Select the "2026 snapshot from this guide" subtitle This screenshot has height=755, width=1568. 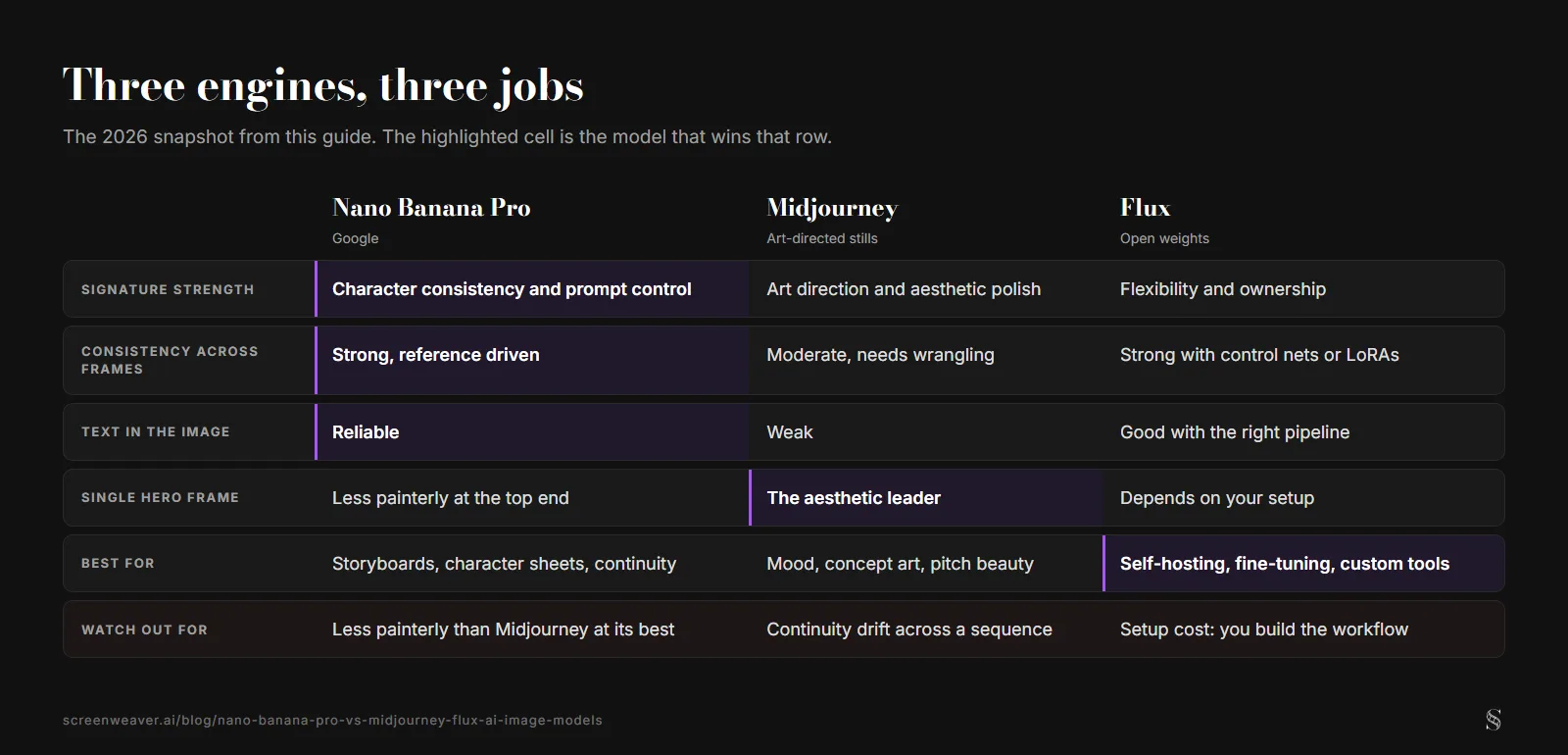(447, 136)
